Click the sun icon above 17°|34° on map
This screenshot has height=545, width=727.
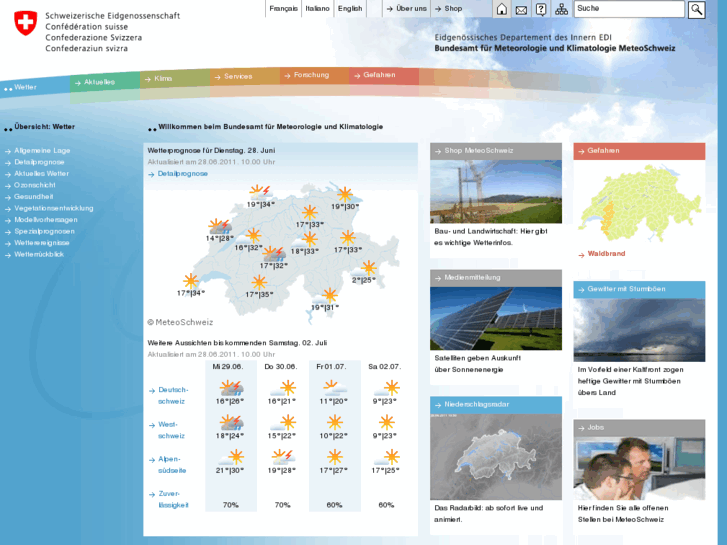point(191,281)
